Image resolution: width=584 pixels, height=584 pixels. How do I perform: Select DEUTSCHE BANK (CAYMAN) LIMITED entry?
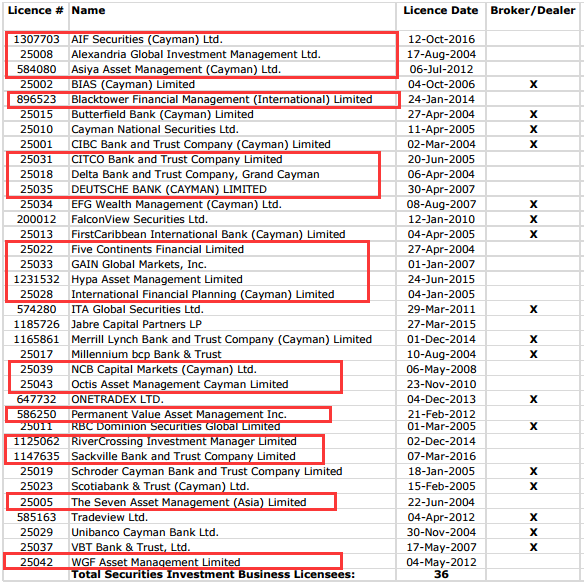[169, 189]
